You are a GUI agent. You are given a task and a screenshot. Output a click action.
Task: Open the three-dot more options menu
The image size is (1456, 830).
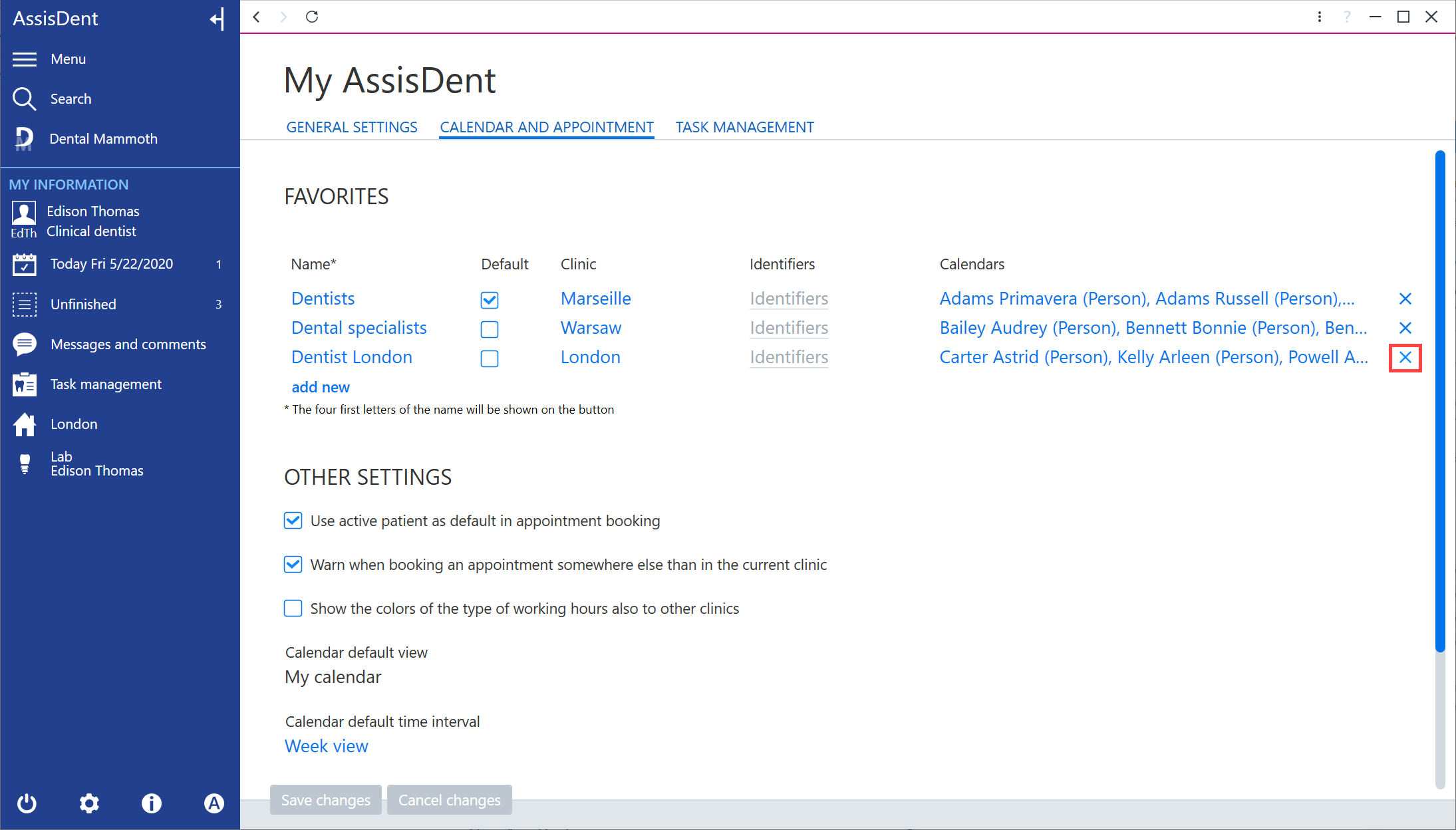[x=1320, y=17]
